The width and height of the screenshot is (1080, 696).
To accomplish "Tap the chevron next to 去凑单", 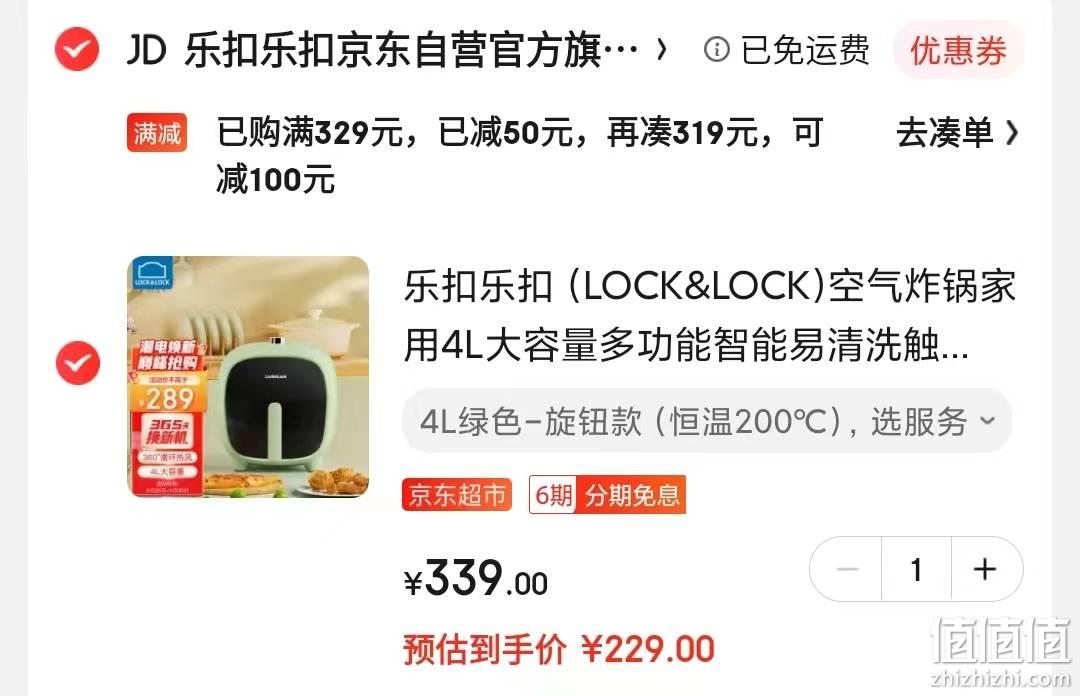I will [x=1011, y=132].
